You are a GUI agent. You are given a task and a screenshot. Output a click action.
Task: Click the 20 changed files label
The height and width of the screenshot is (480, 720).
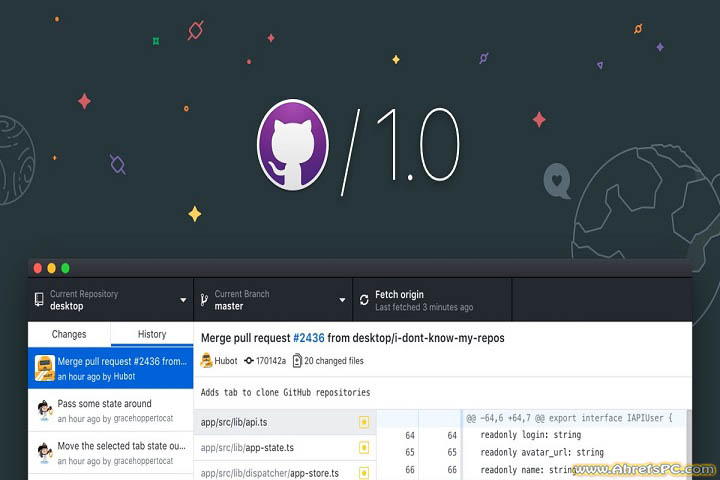coord(334,361)
